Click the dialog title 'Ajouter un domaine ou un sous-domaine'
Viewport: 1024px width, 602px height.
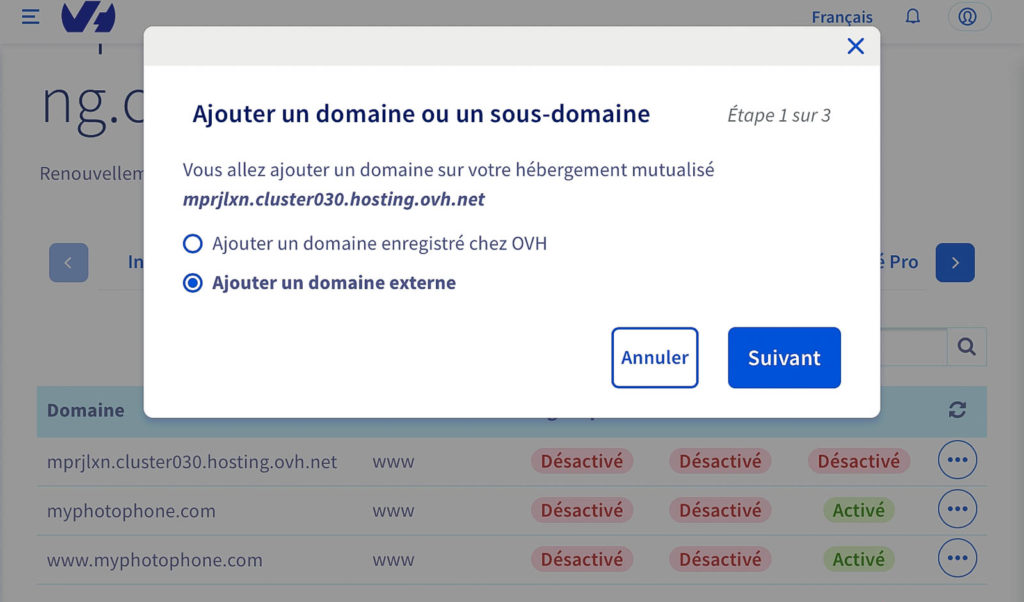click(x=421, y=114)
